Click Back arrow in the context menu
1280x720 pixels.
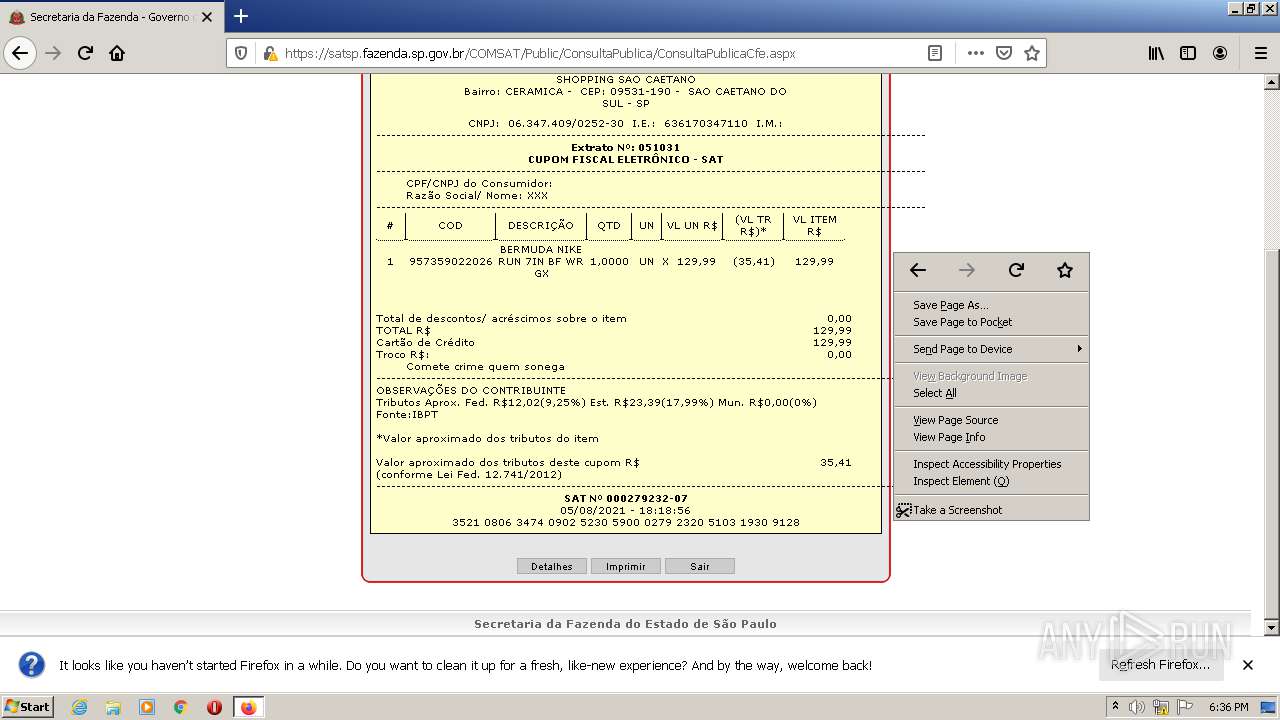pyautogui.click(x=918, y=270)
